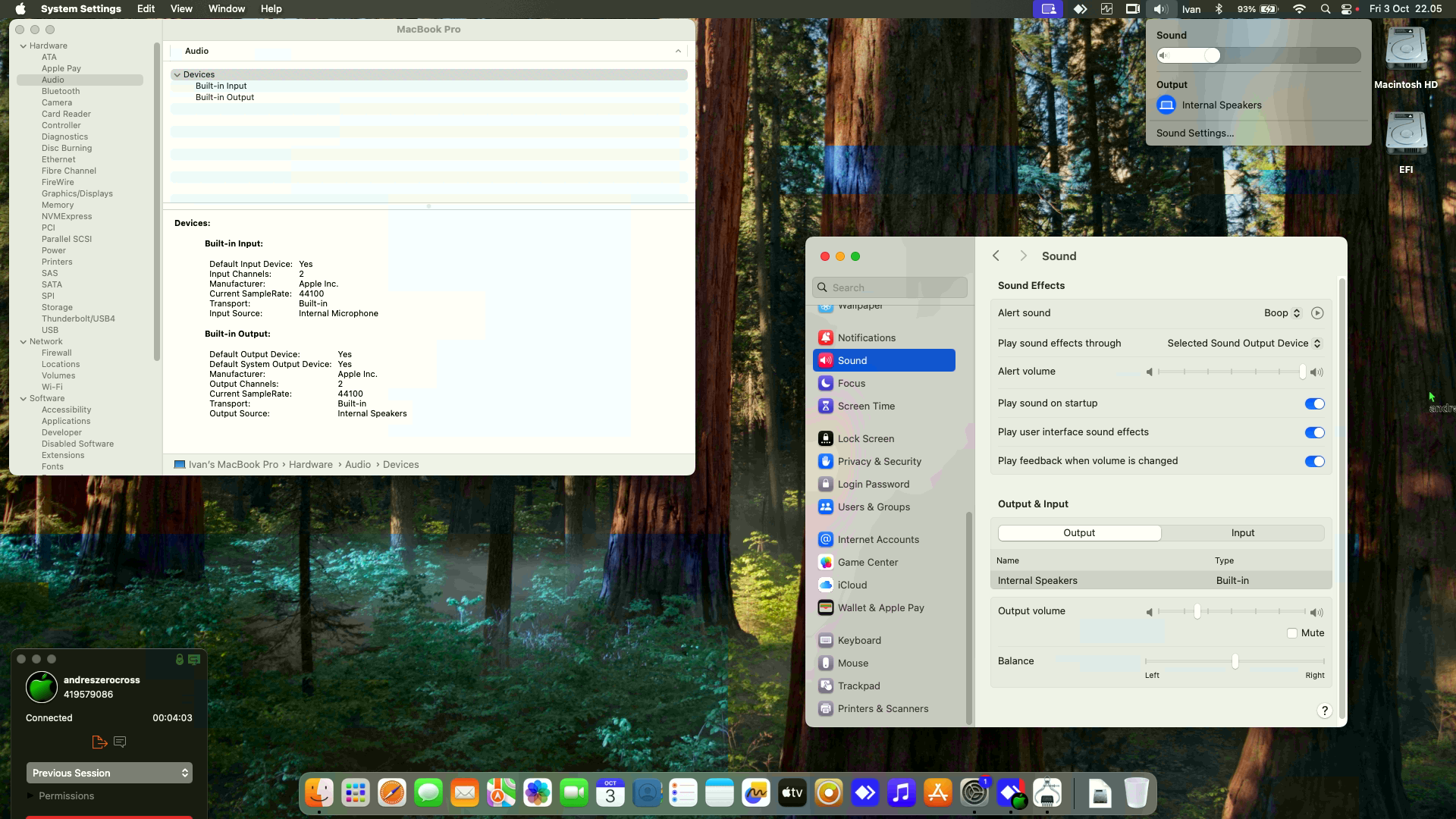Open Sound help question mark button
Image resolution: width=1456 pixels, height=819 pixels.
click(1325, 711)
